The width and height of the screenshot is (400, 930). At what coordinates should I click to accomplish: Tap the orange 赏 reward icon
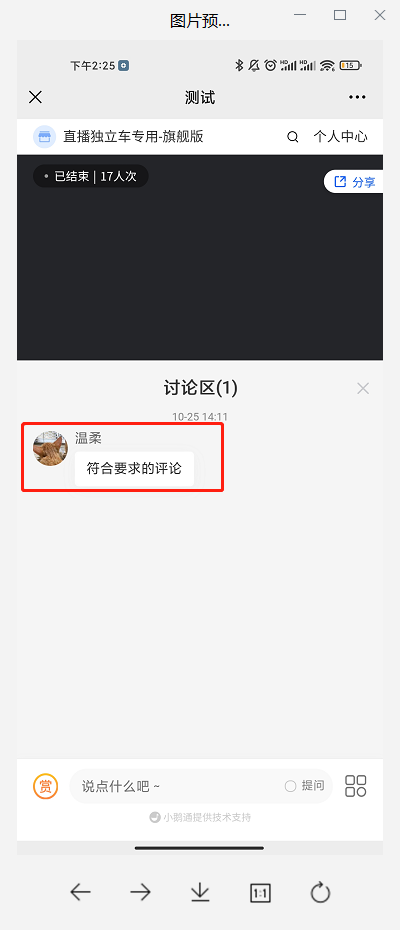click(45, 786)
